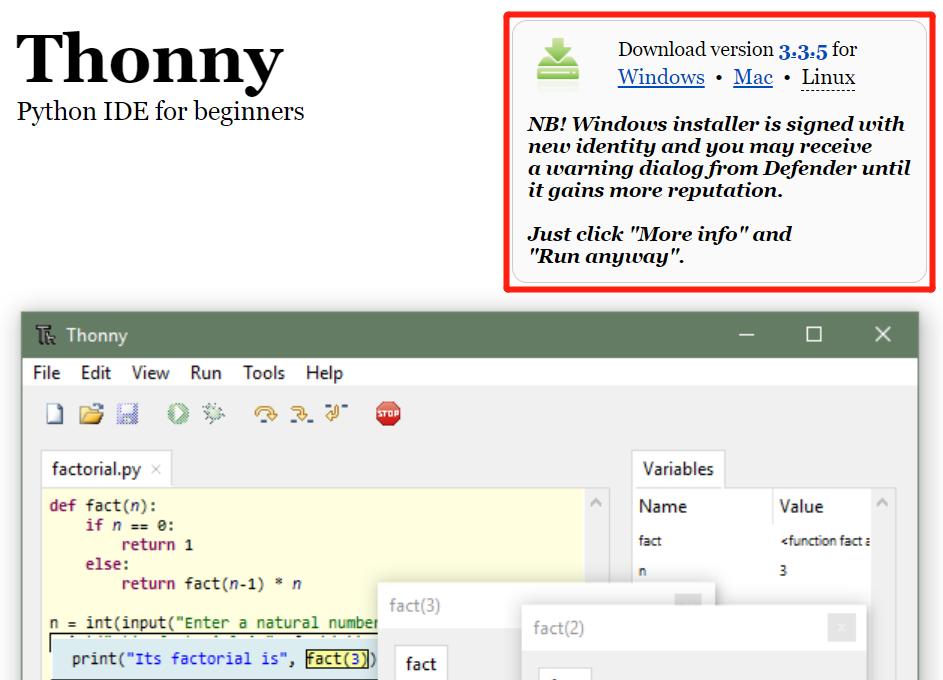Stop the program with red STOP icon
943x680 pixels.
pos(388,414)
